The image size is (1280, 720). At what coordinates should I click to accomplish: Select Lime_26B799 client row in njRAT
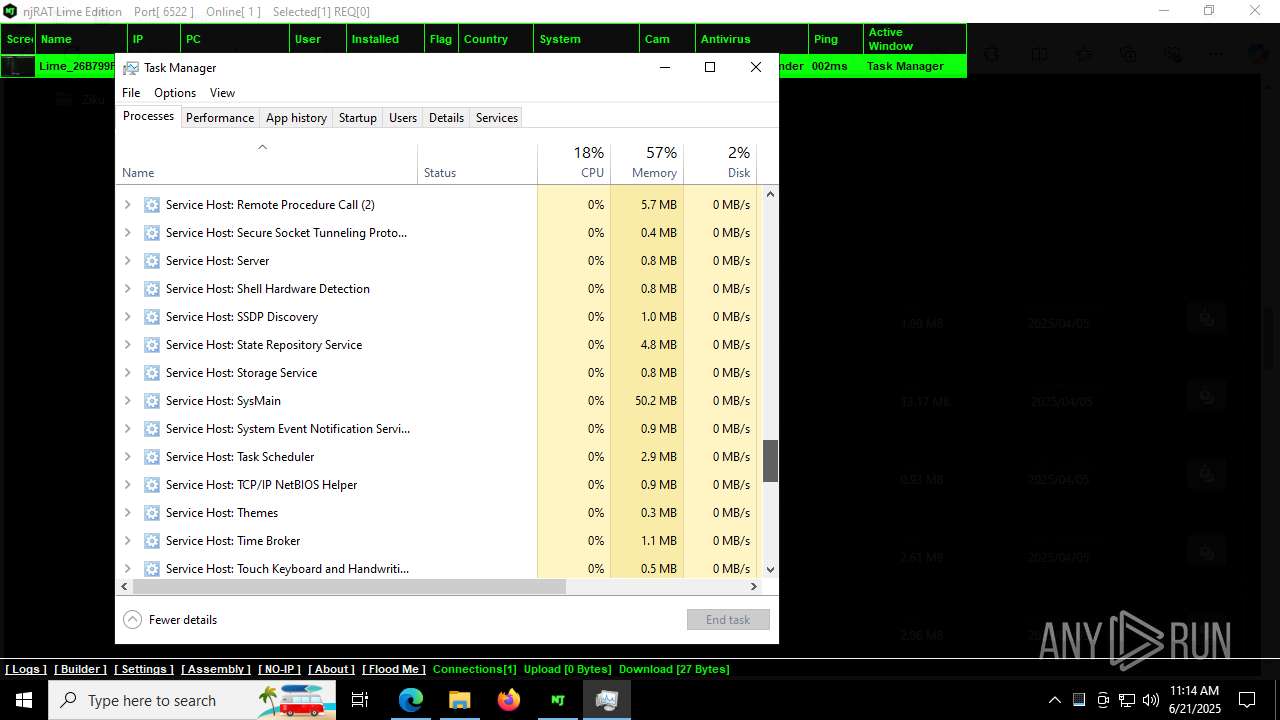483,66
